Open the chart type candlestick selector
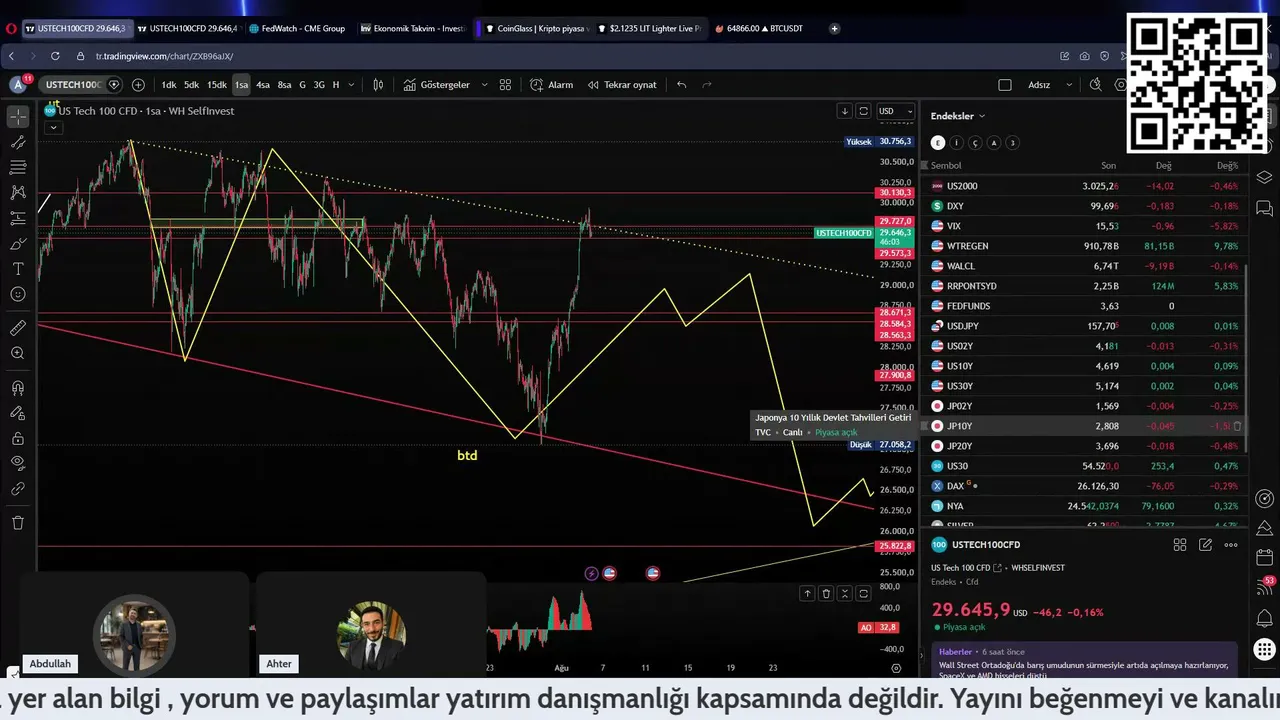 (x=378, y=85)
